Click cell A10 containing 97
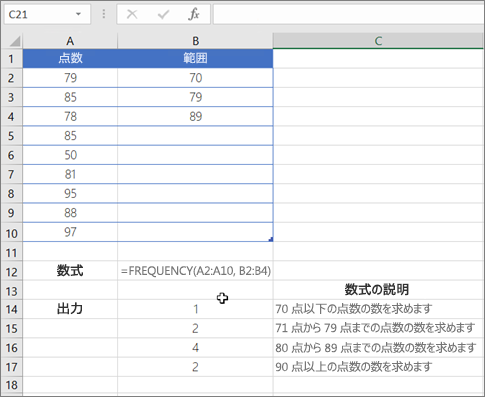The width and height of the screenshot is (485, 397). pyautogui.click(x=70, y=232)
